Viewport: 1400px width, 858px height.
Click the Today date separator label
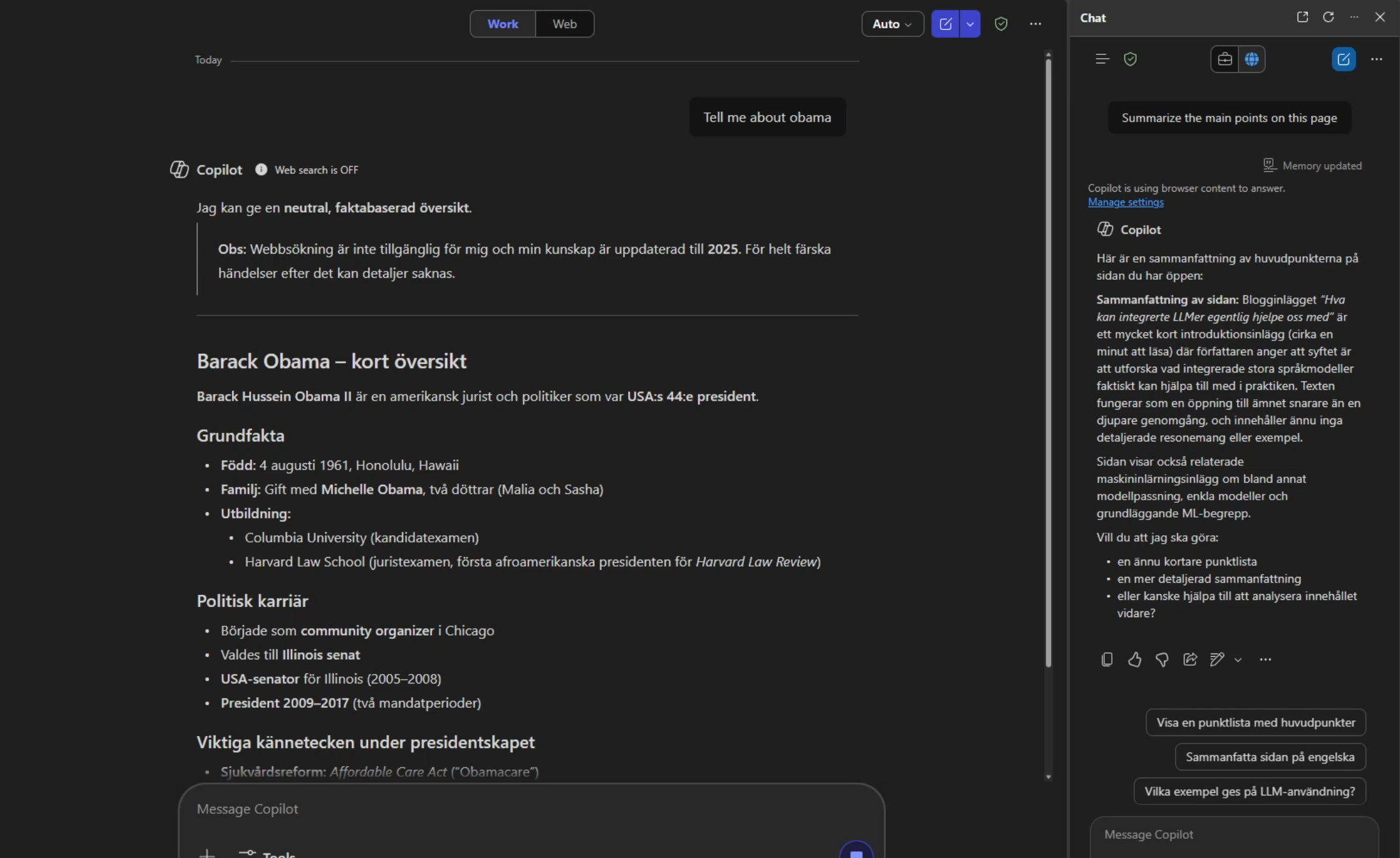208,60
